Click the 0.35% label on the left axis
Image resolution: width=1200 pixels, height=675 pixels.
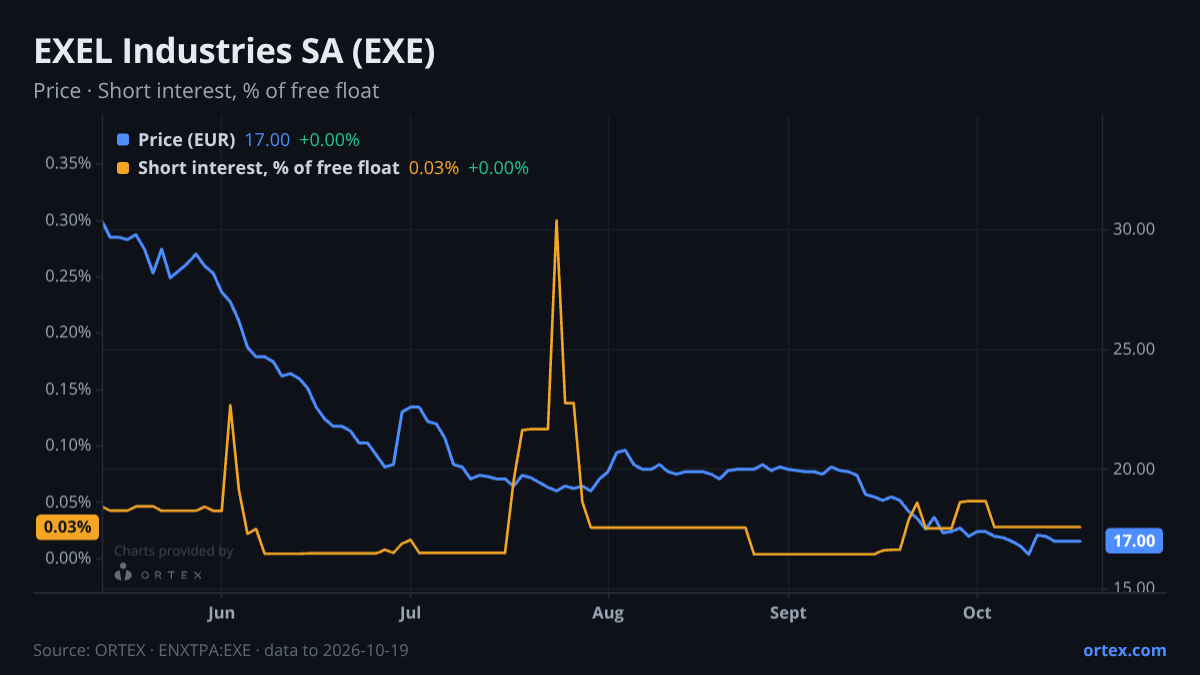68,163
